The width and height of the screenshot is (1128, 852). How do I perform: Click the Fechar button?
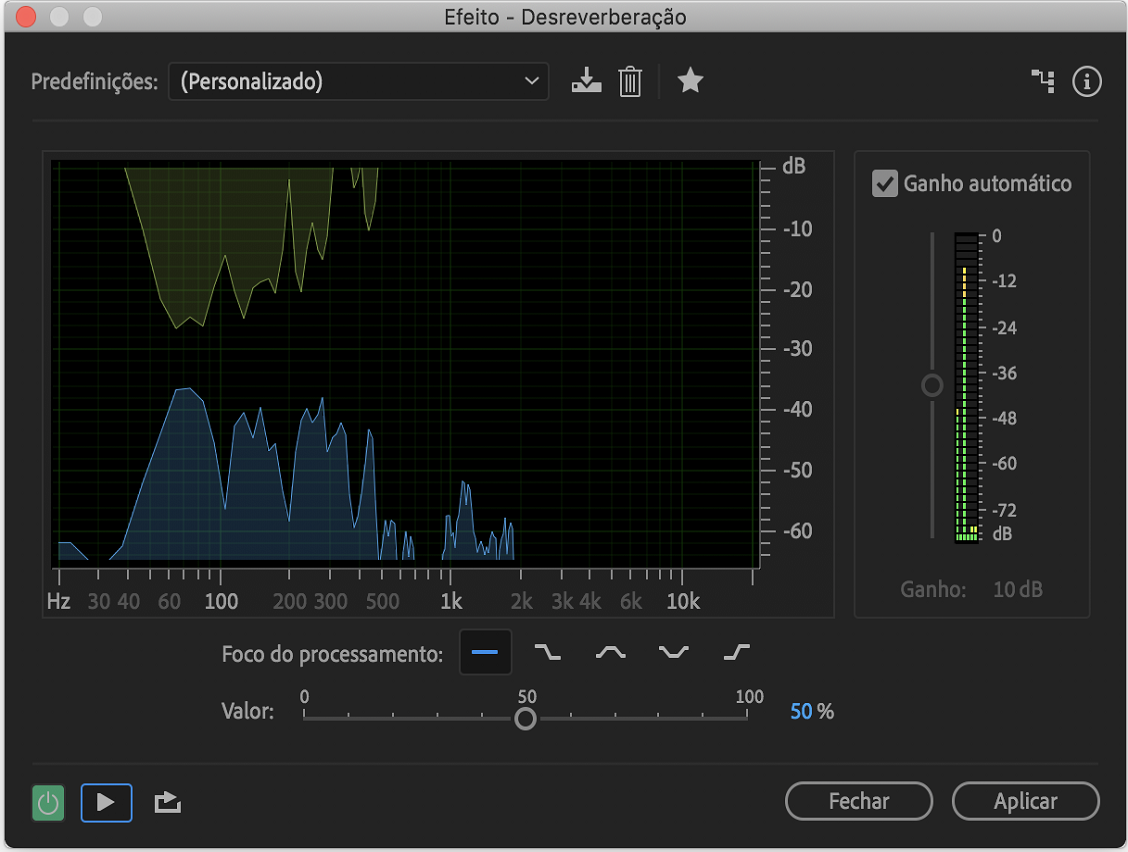[x=859, y=801]
